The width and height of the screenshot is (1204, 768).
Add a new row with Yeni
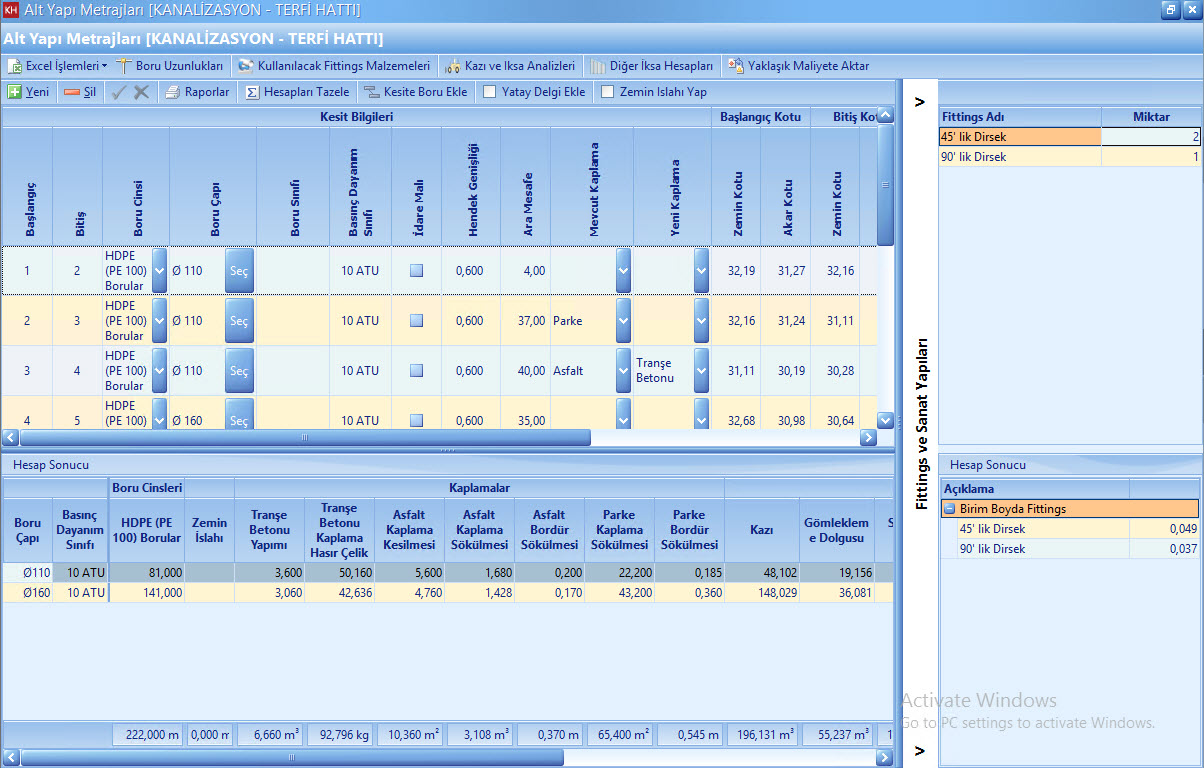pos(28,92)
